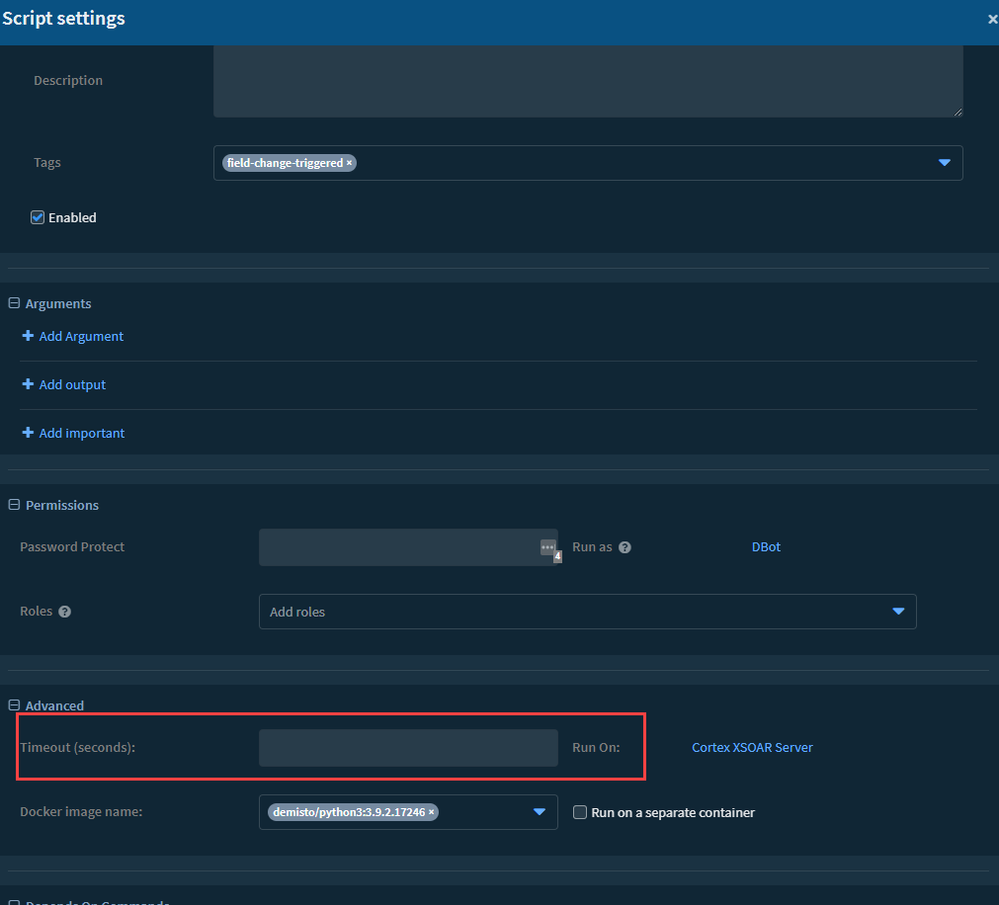The height and width of the screenshot is (905, 999).
Task: Uncheck the Enabled checkbox
Action: 38,218
